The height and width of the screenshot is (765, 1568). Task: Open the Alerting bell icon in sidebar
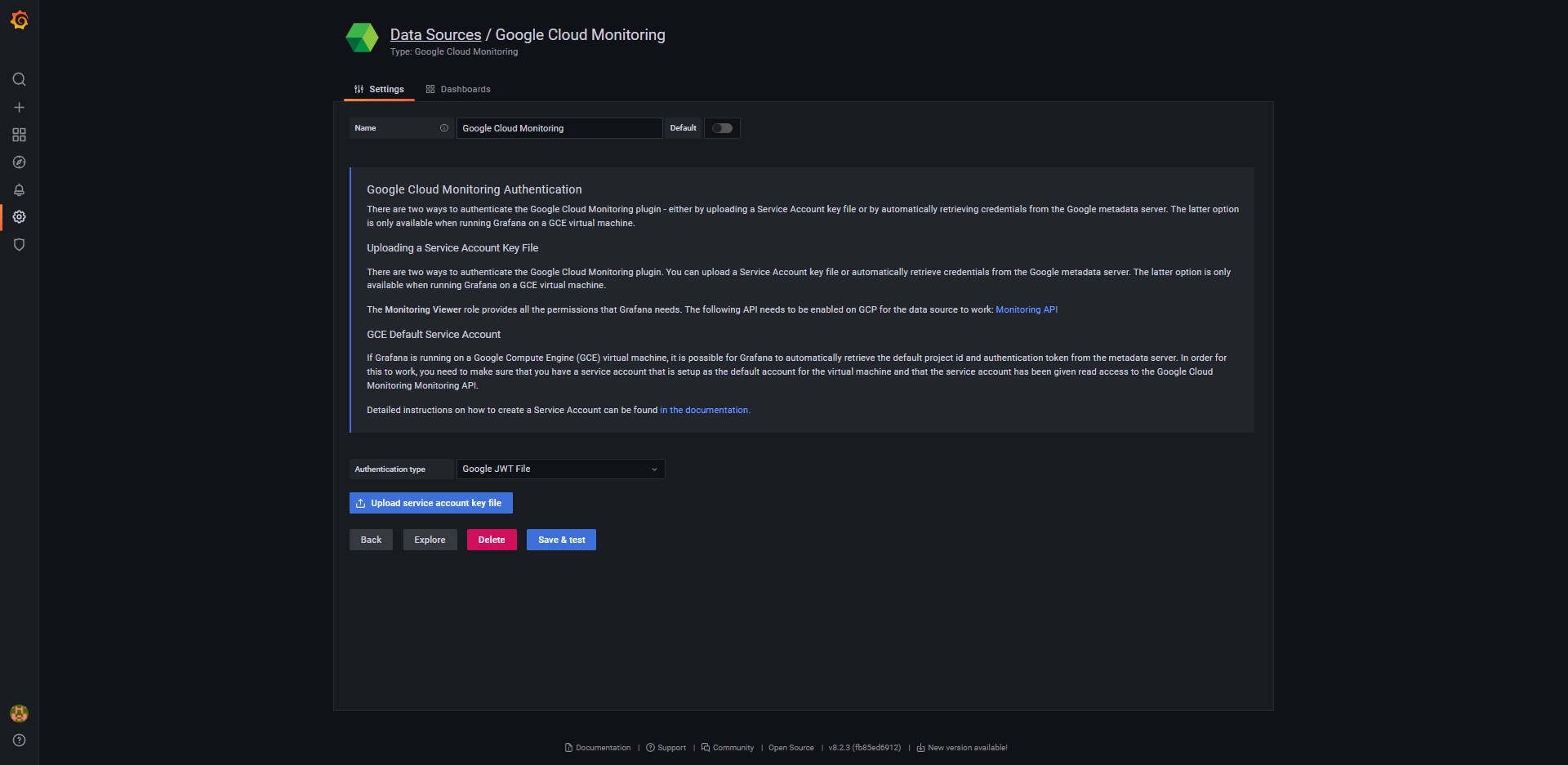point(20,190)
